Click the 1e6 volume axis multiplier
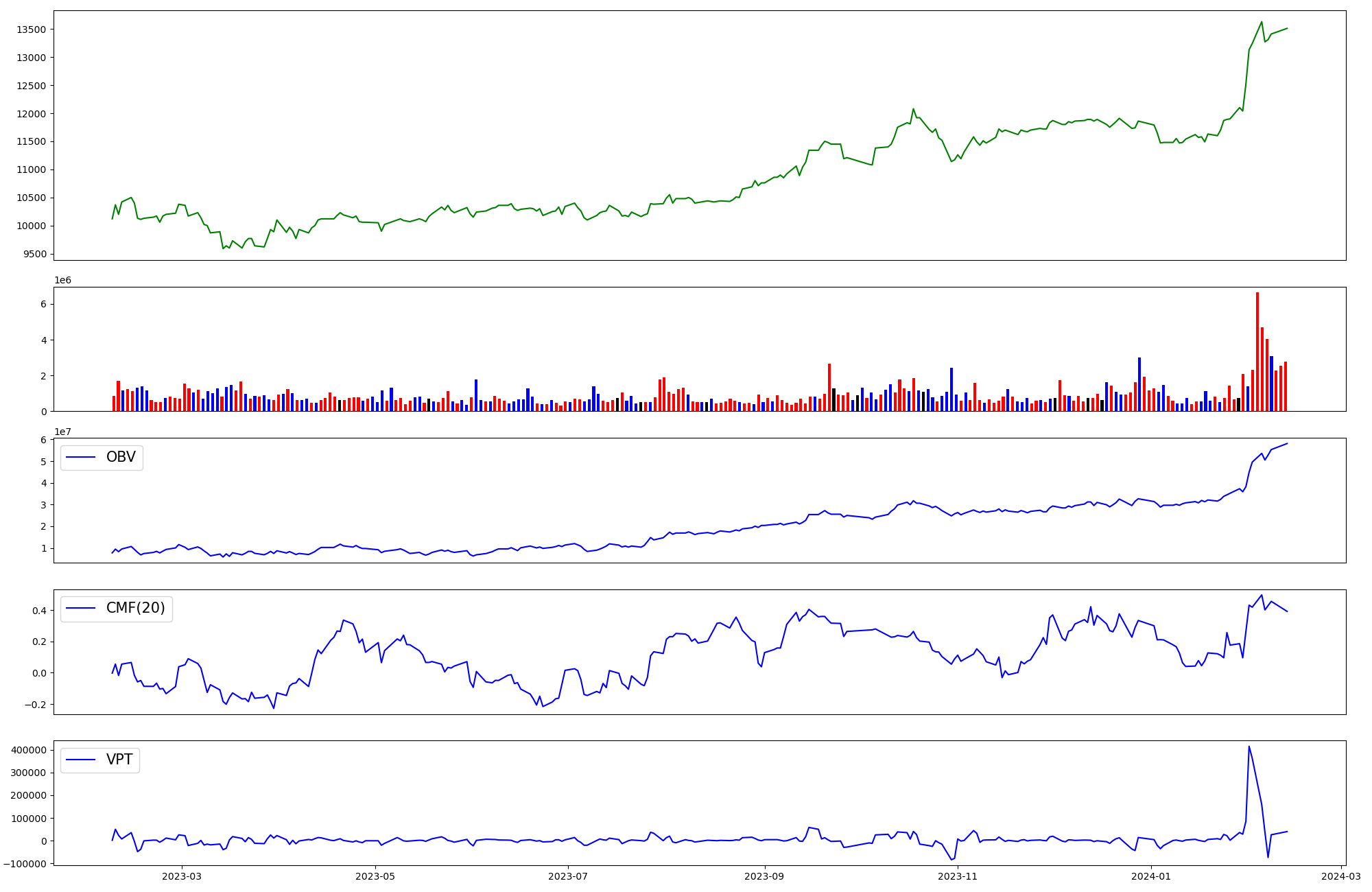 point(63,281)
